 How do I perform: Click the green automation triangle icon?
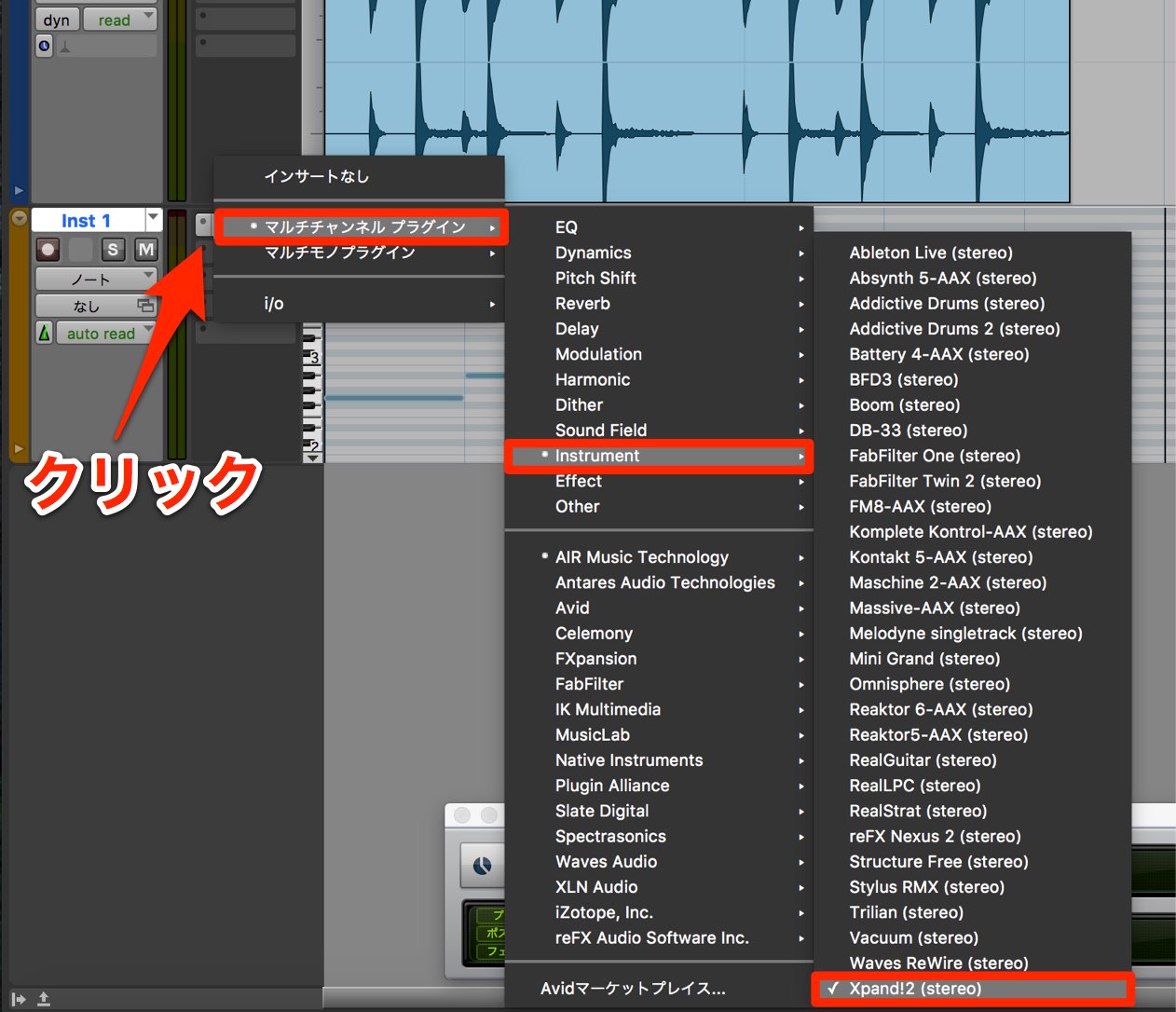click(x=44, y=333)
